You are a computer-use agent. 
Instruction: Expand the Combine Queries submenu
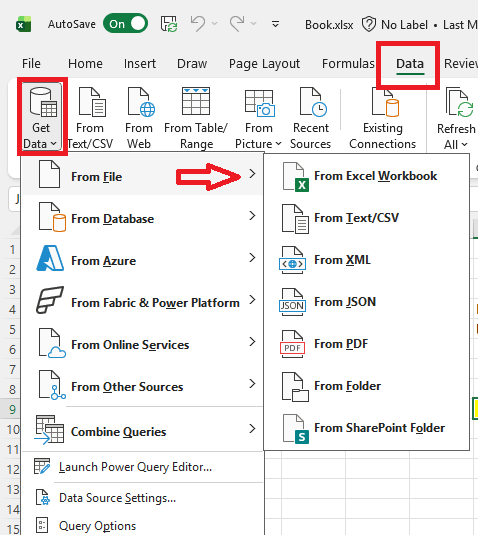point(143,431)
